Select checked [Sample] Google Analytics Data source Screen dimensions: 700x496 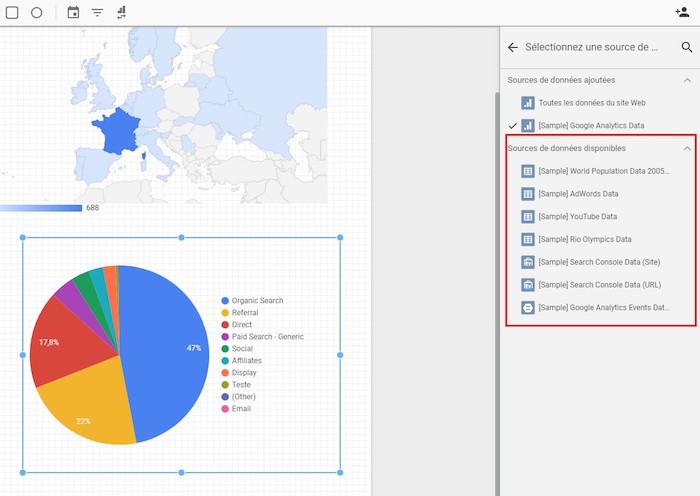tap(590, 126)
